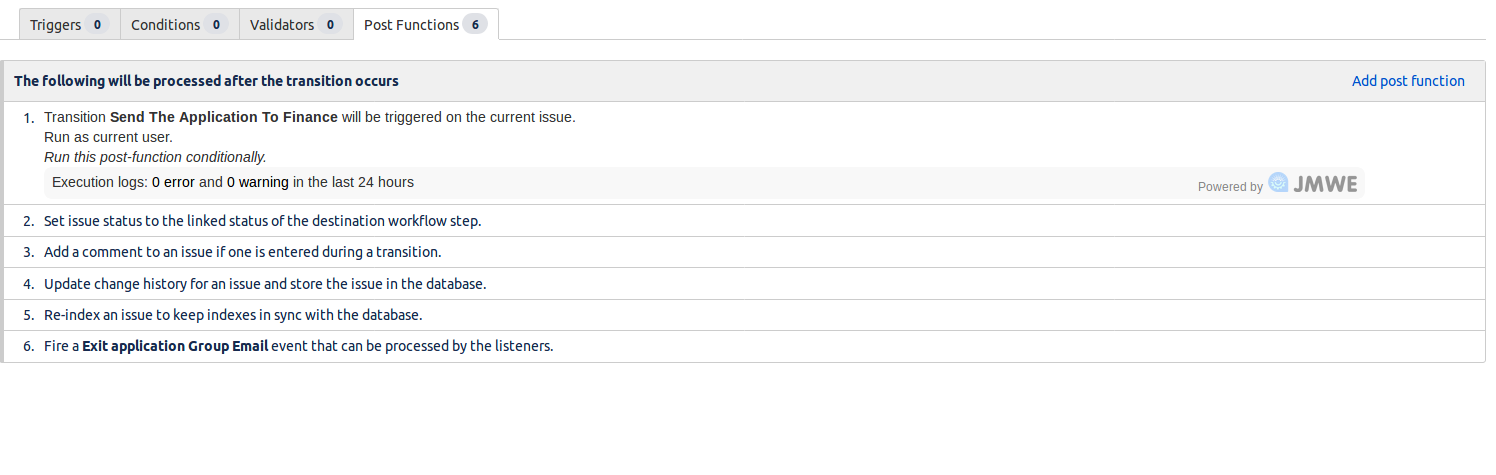This screenshot has height=475, width=1496.
Task: Switch to the Triggers tab
Action: [x=69, y=25]
